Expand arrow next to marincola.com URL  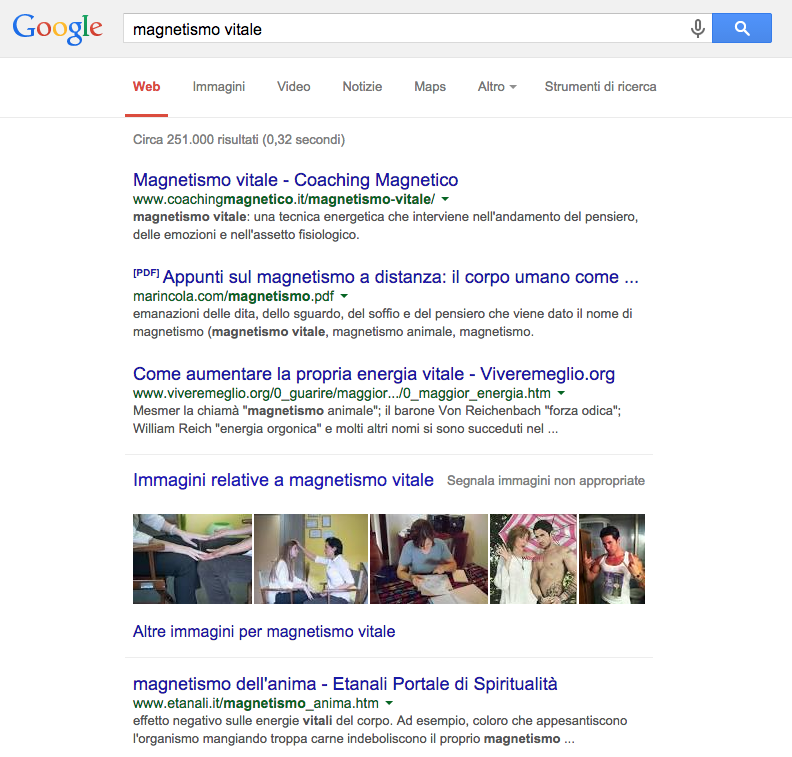click(x=344, y=296)
